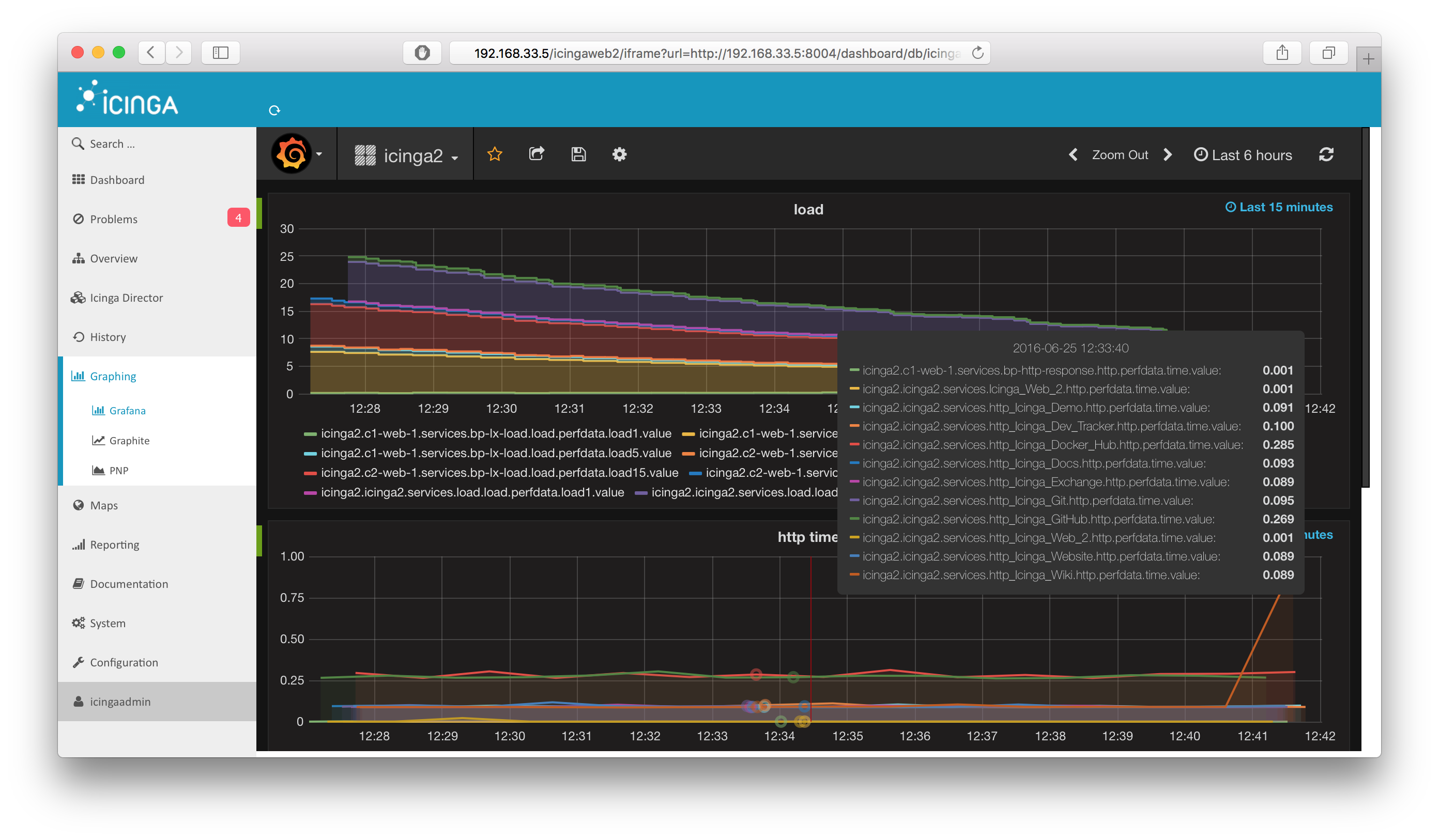Shift time range back with left chevron
Screen dimensions: 1439x840
point(1073,154)
